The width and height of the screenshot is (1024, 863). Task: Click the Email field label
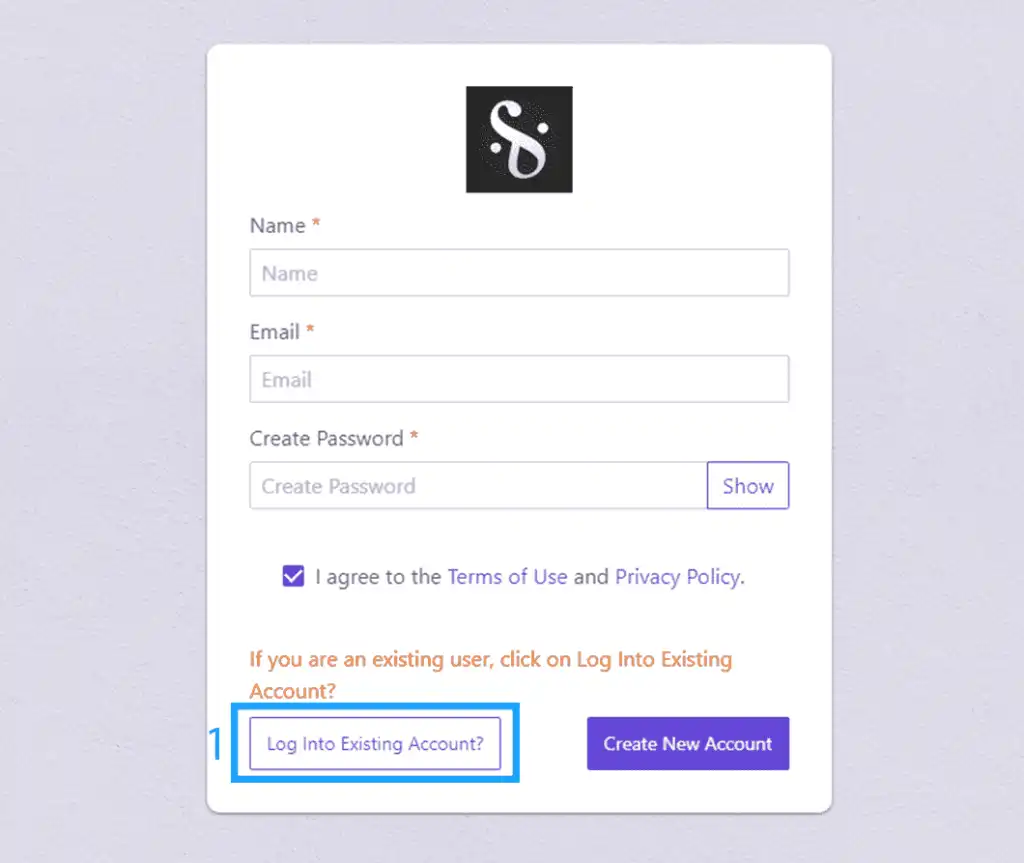click(275, 332)
